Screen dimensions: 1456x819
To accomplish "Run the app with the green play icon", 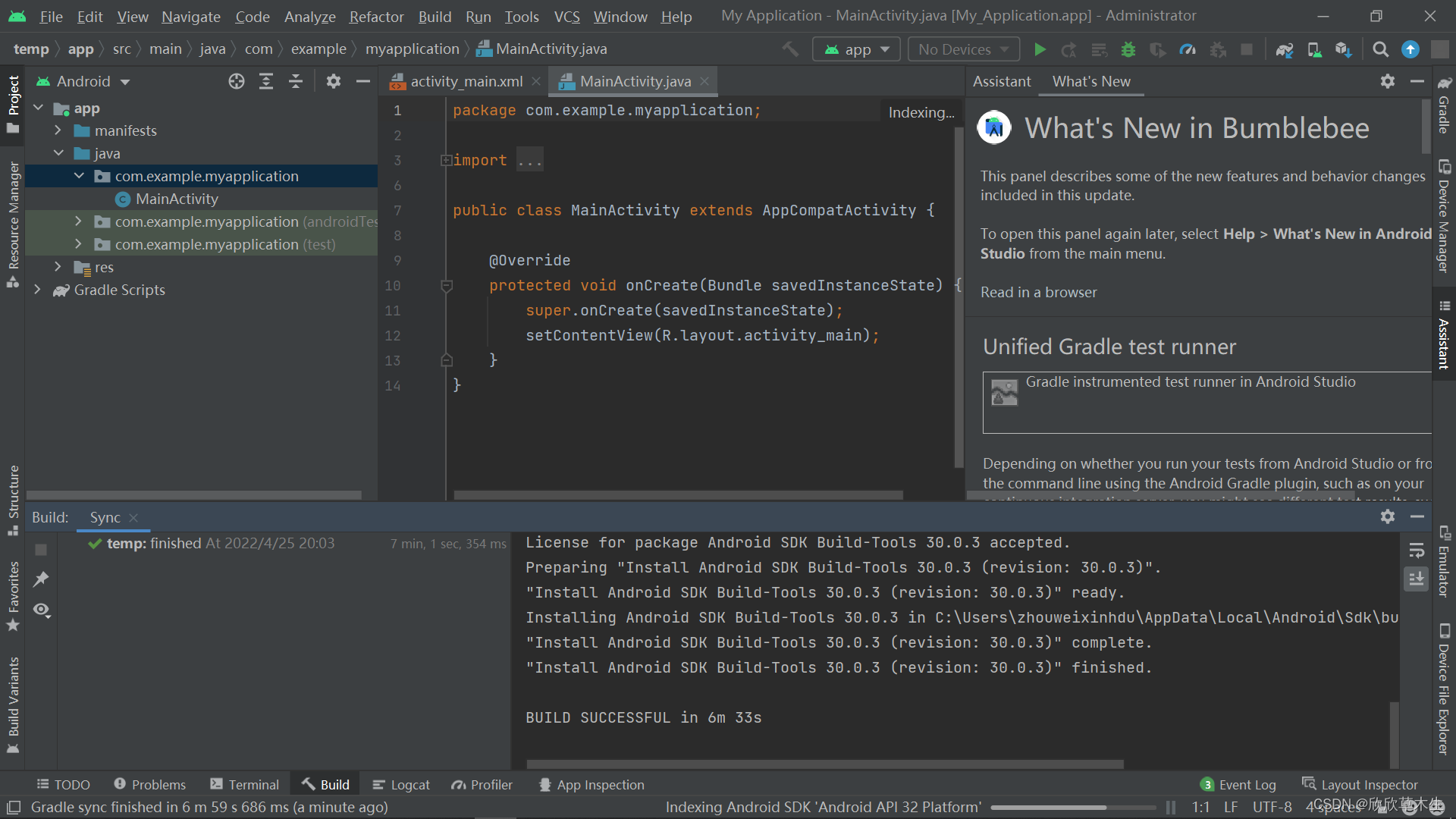I will click(1040, 49).
